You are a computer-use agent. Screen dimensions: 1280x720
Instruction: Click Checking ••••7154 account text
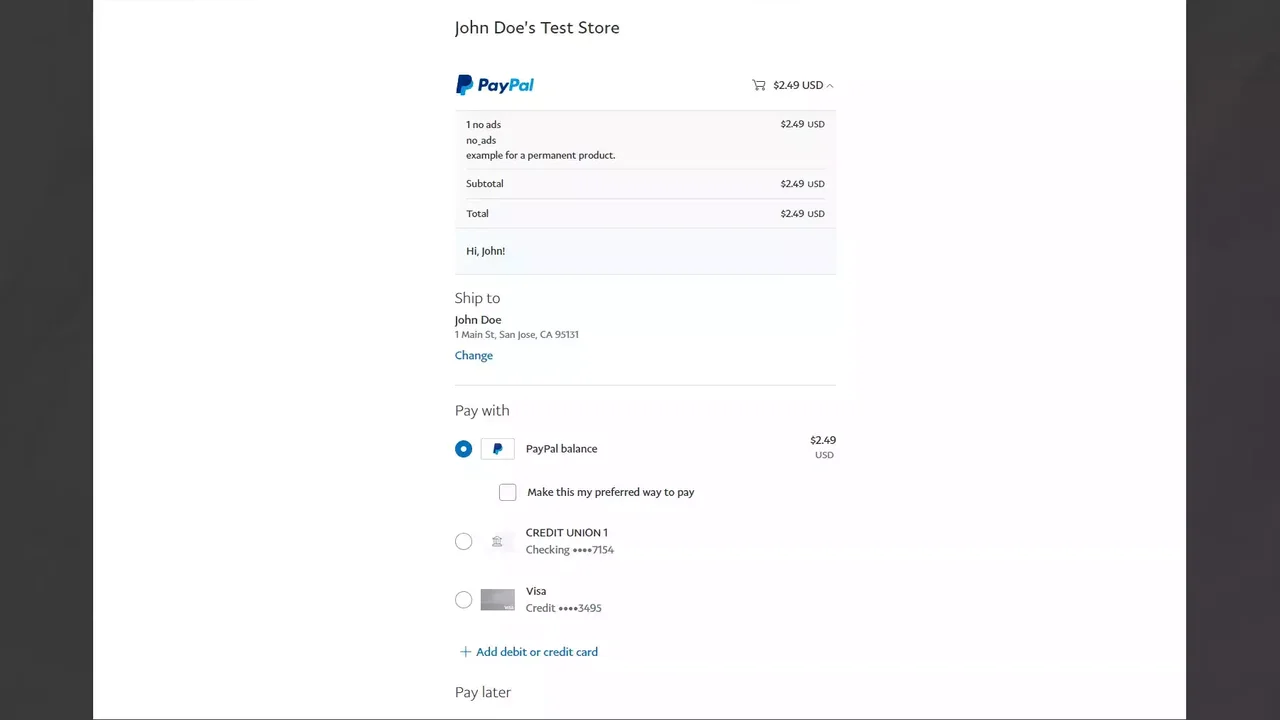570,550
